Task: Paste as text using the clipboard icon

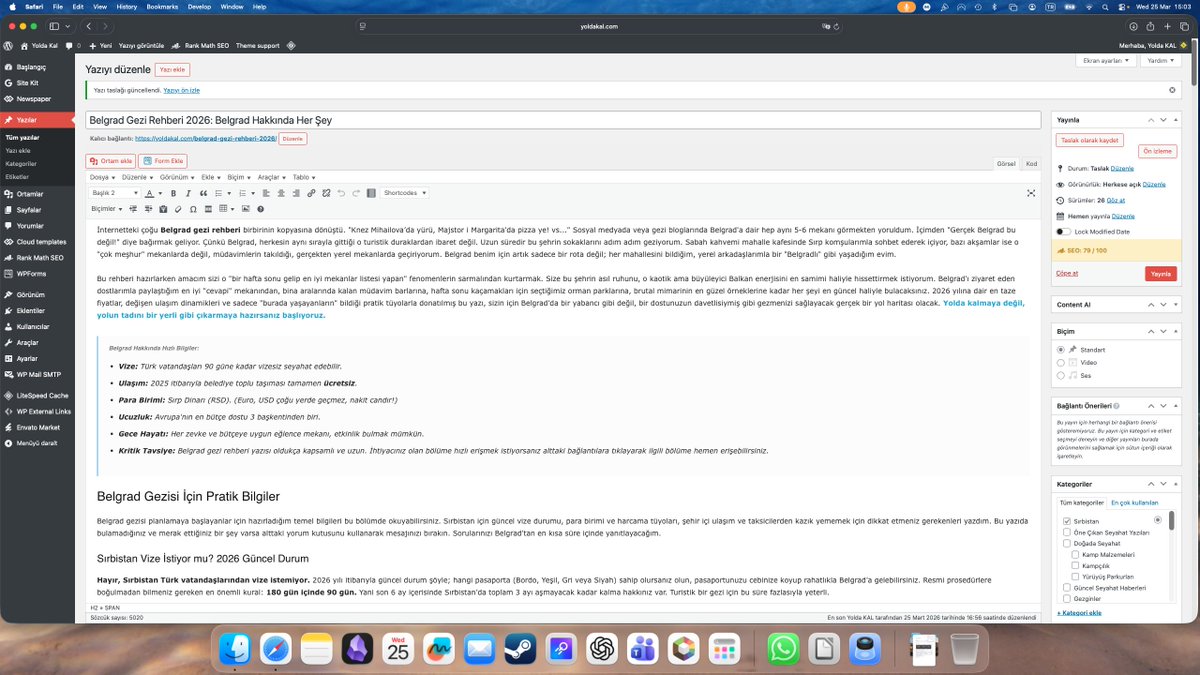Action: click(163, 209)
